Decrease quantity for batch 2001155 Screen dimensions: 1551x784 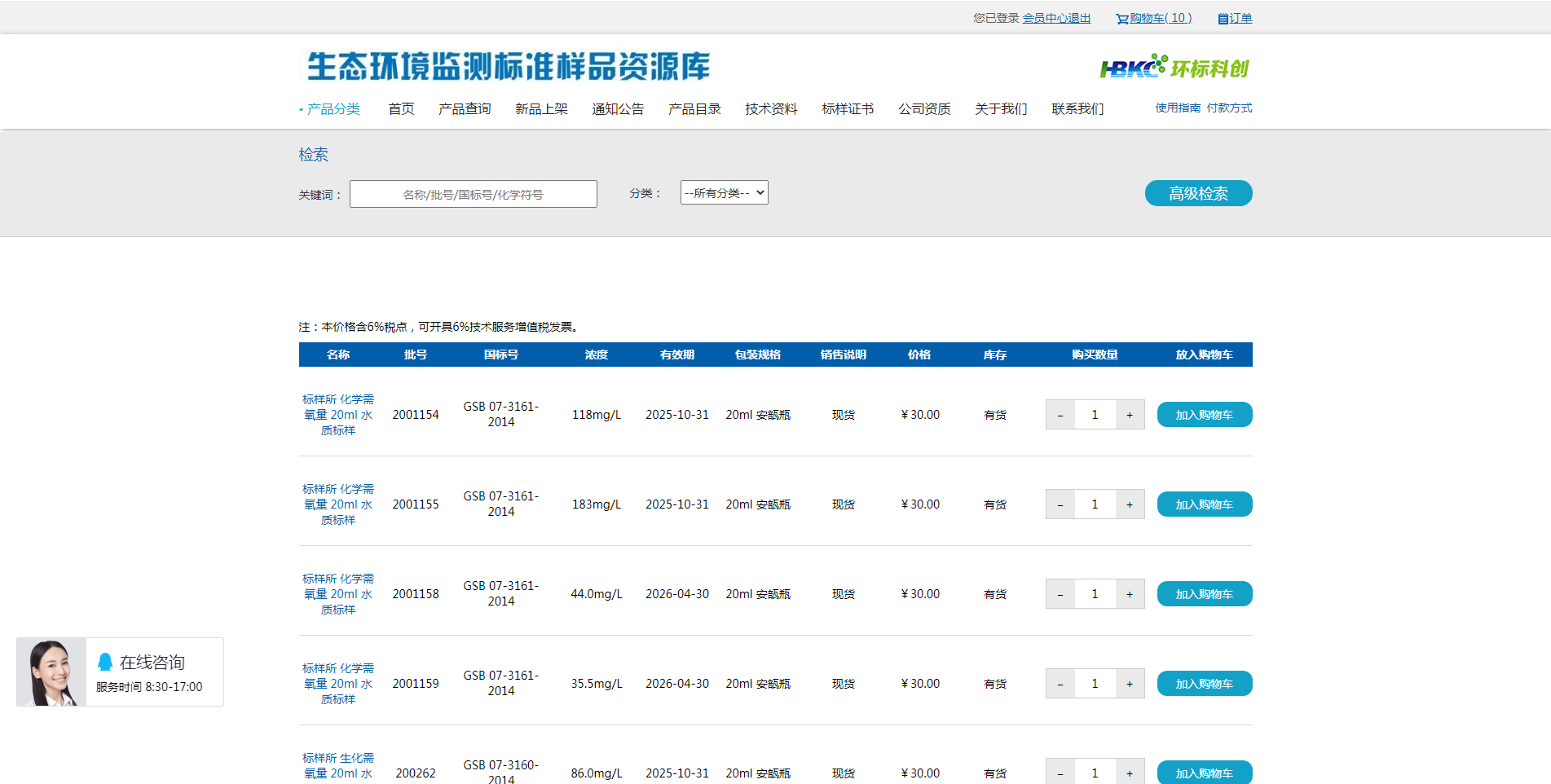click(1060, 504)
